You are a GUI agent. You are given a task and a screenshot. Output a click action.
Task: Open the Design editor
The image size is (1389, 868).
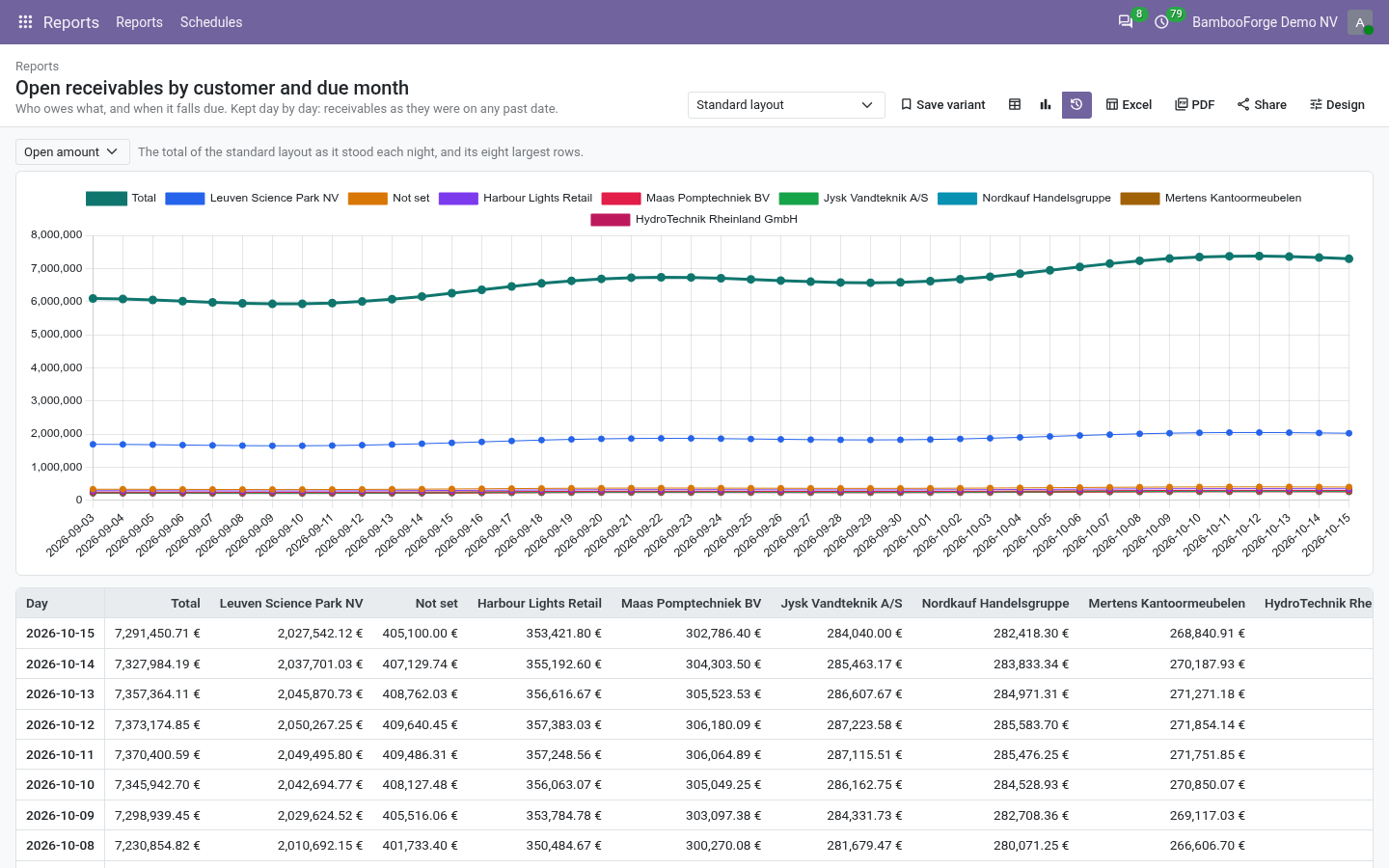click(1337, 105)
